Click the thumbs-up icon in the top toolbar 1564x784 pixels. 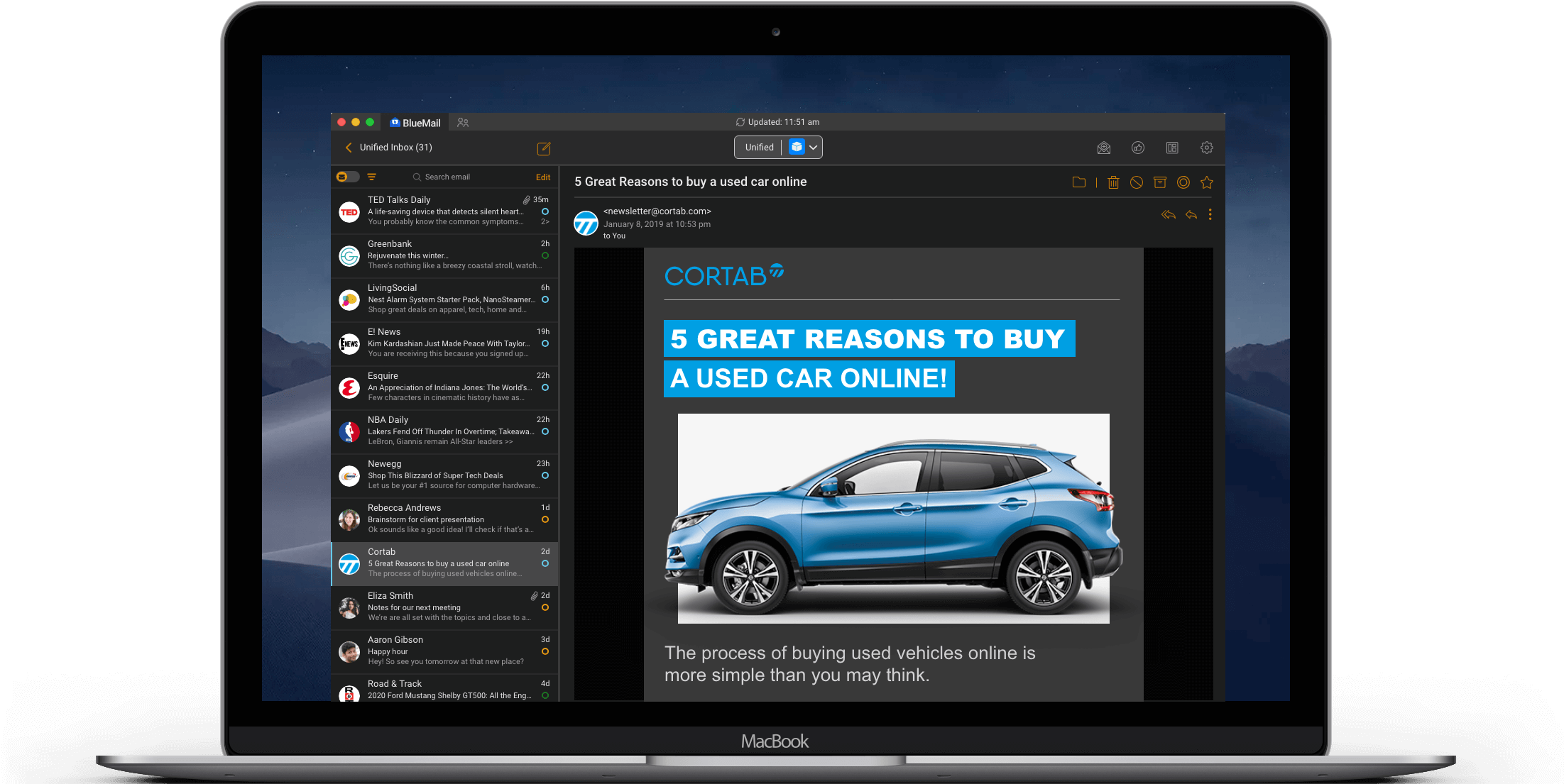1138,148
